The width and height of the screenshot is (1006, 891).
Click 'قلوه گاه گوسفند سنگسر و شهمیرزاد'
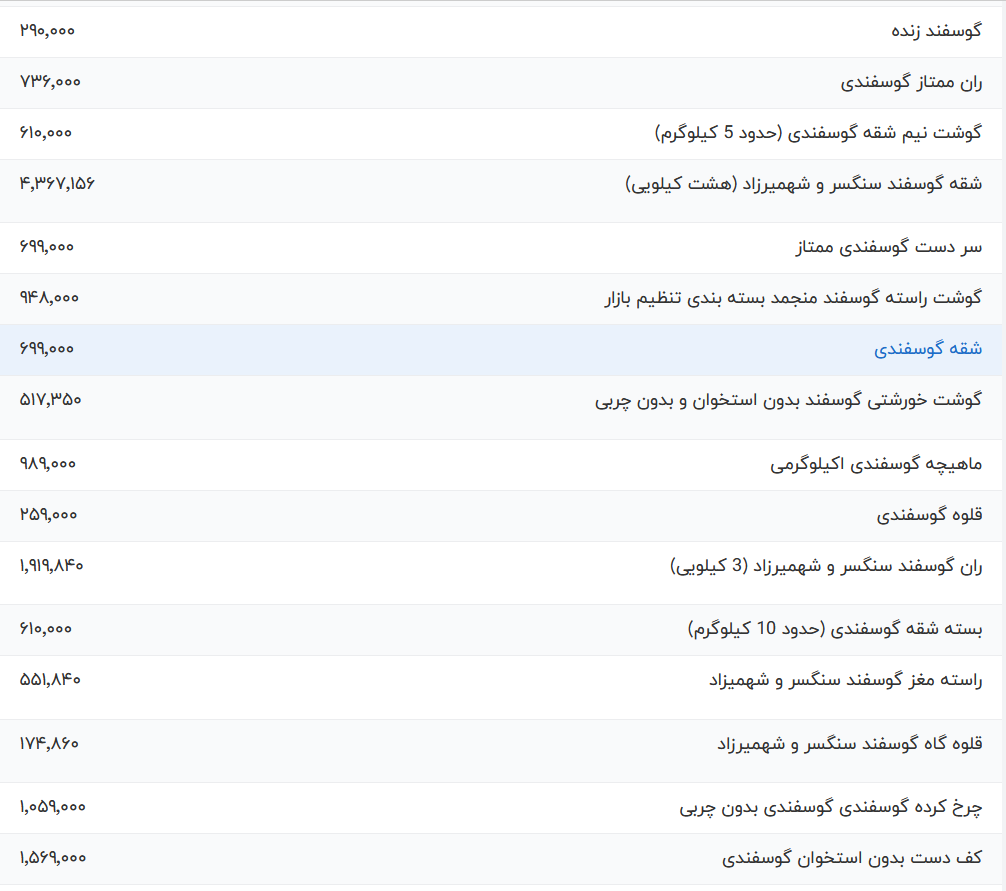pyautogui.click(x=849, y=743)
